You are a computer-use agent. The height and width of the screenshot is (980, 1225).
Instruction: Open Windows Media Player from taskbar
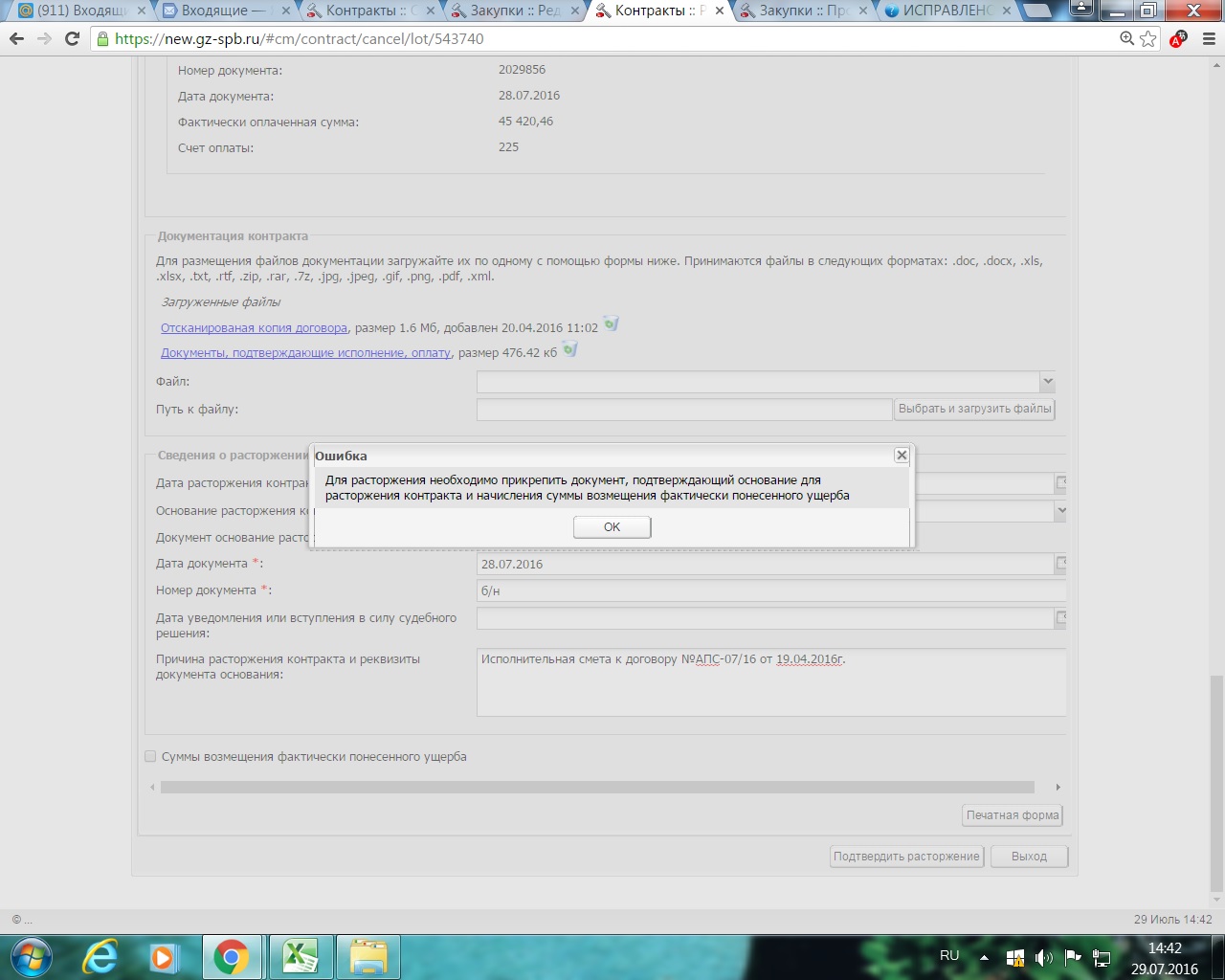click(164, 957)
